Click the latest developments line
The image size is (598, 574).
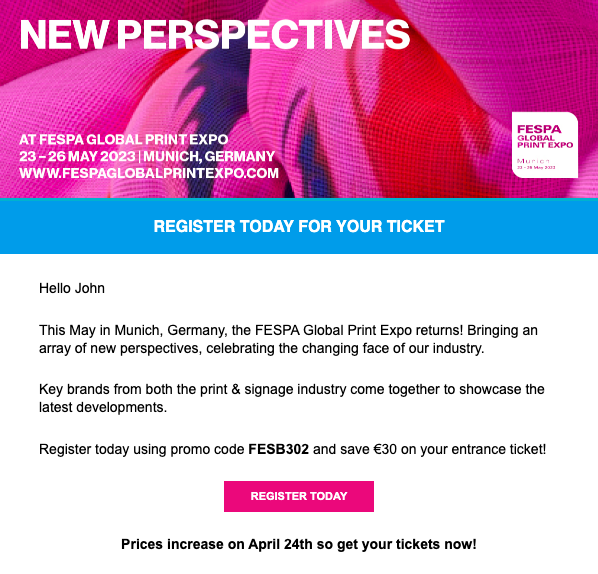pos(103,407)
